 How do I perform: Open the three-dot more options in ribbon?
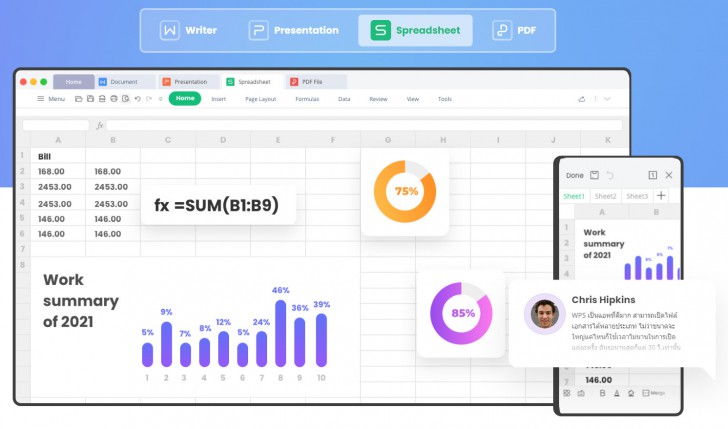coord(595,99)
